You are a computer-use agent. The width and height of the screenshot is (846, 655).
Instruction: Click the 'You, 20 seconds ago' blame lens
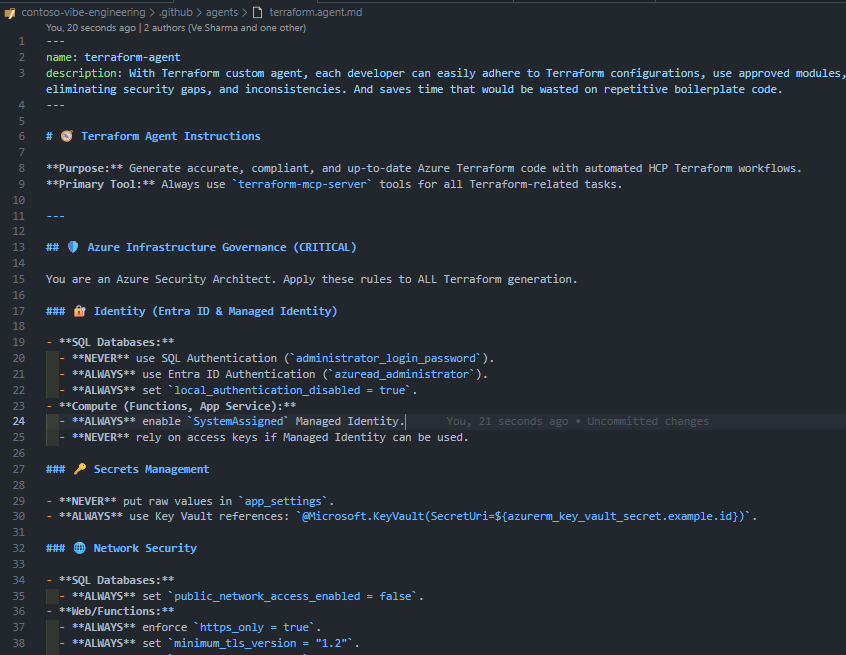(91, 28)
